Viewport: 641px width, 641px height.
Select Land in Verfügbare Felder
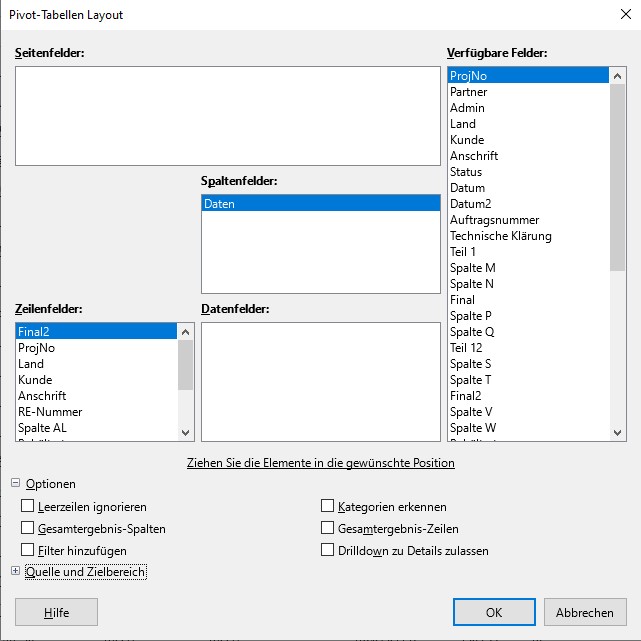(x=528, y=123)
